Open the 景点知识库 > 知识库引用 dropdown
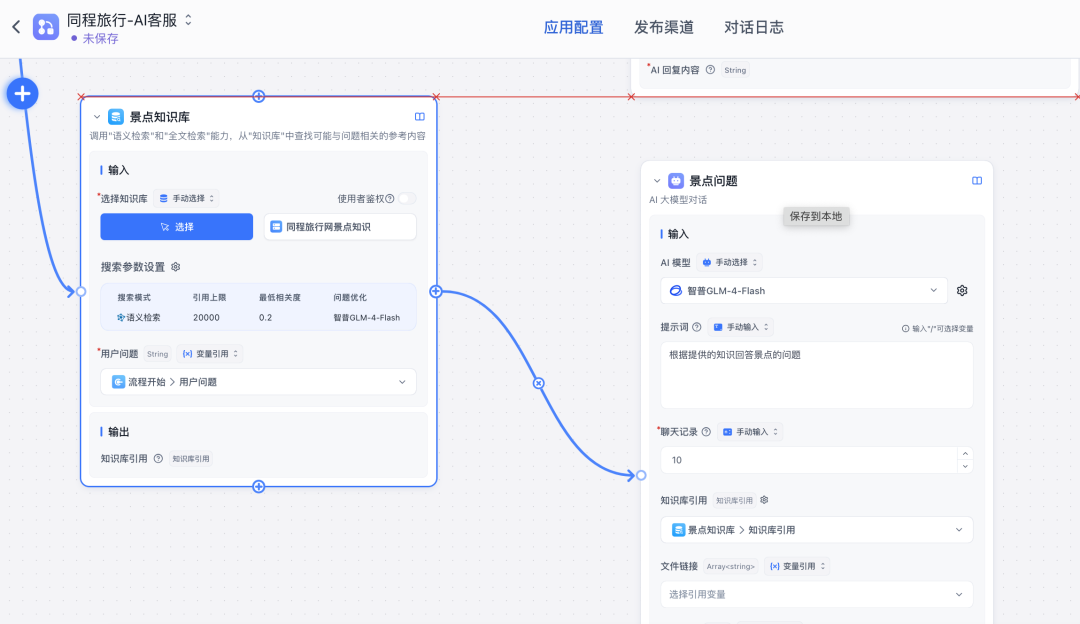Viewport: 1080px width, 624px height. 816,530
